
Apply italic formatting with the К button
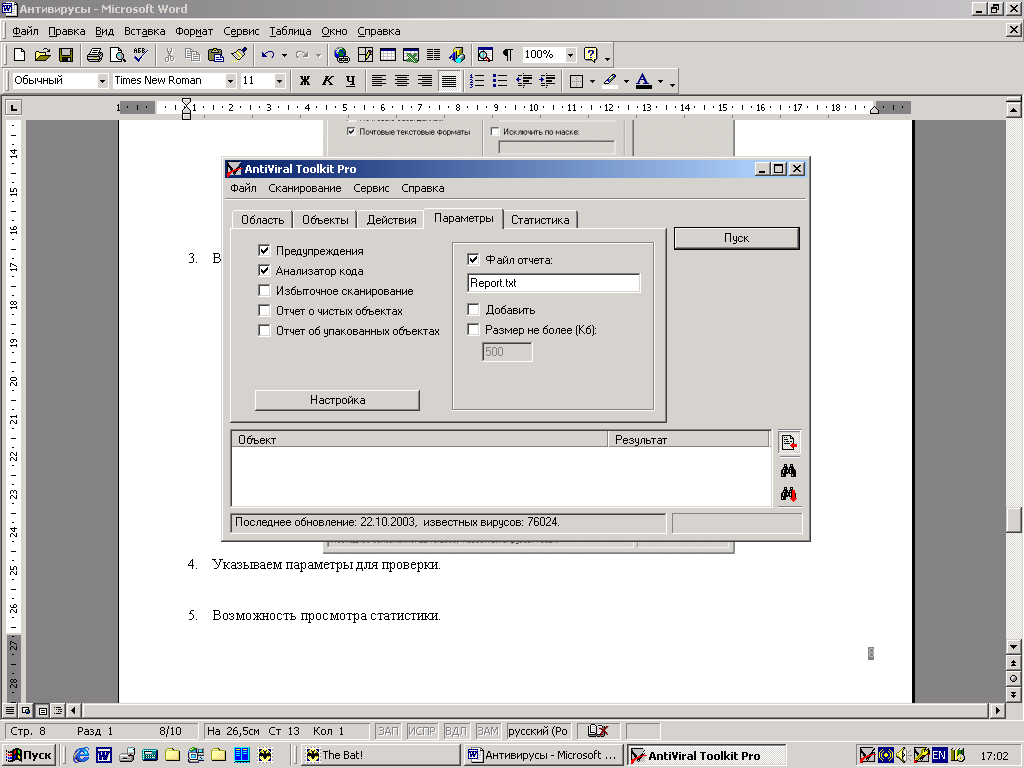tap(328, 81)
